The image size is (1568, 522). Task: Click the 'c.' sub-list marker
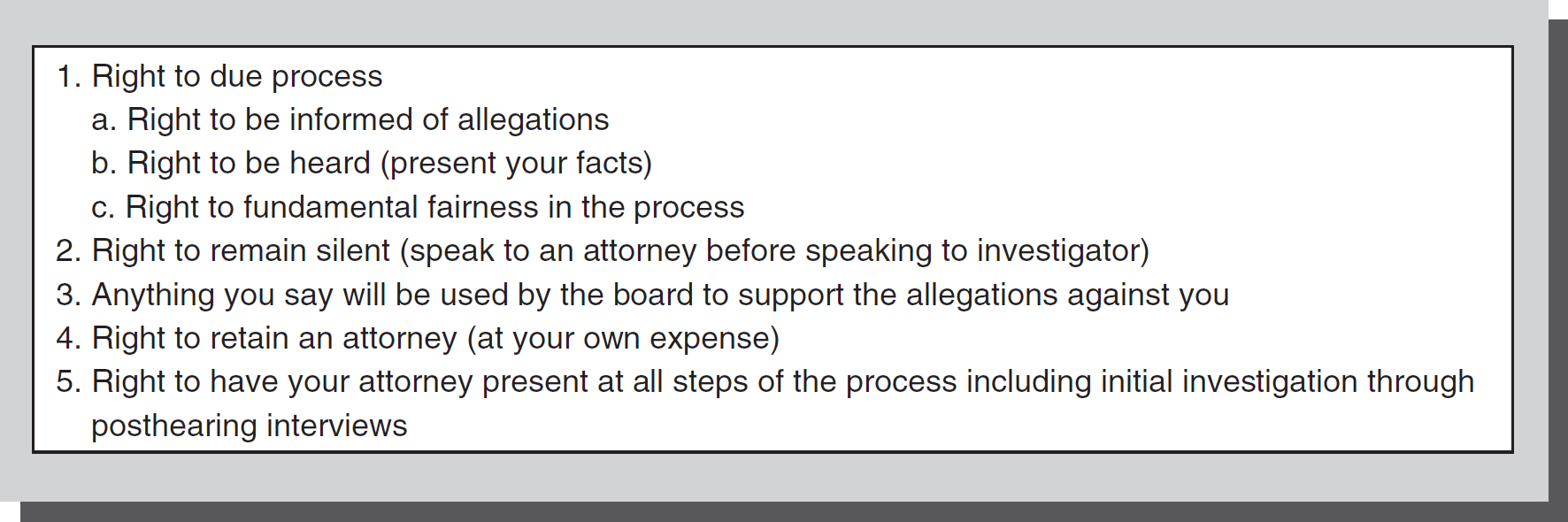click(103, 208)
